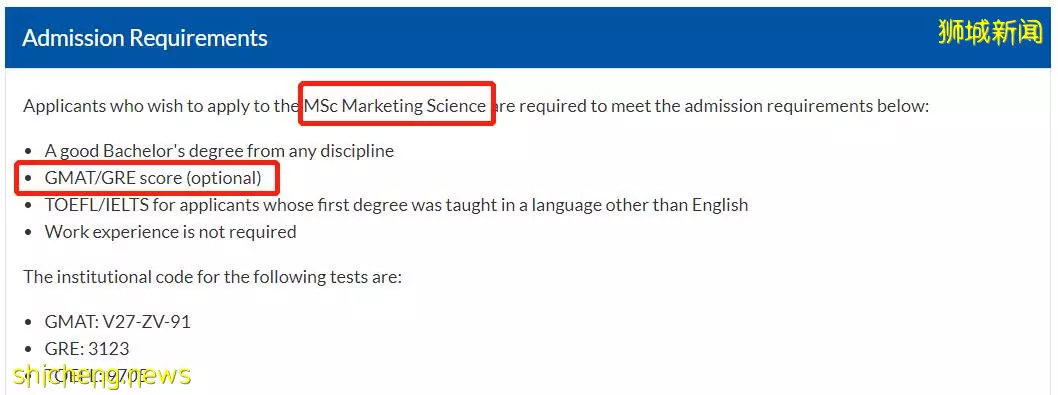This screenshot has height=395, width=1058.
Task: Click the bullet before 'A good Bachelor's degree'
Action: point(28,151)
